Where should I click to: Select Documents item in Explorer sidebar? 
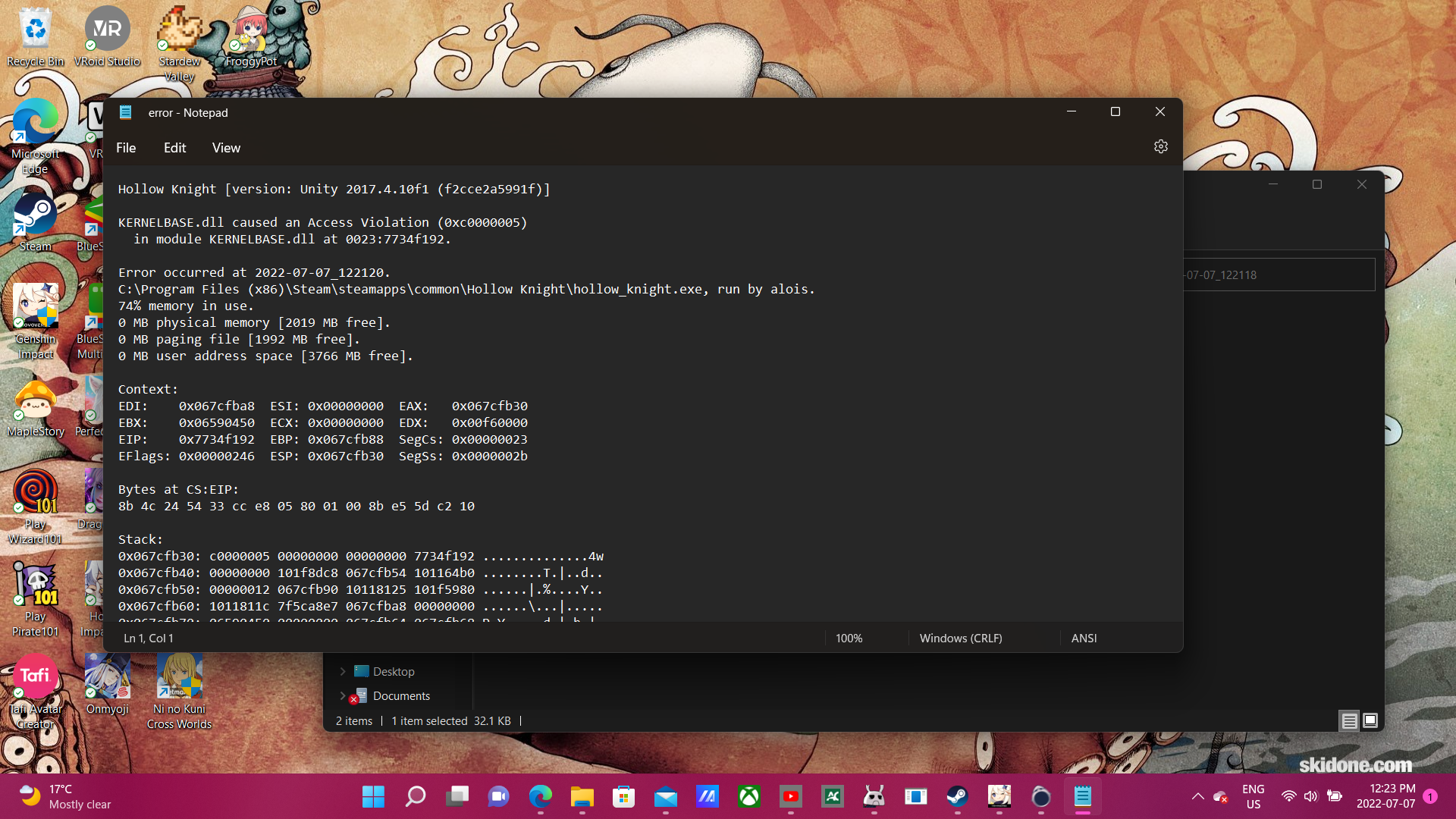pos(401,696)
